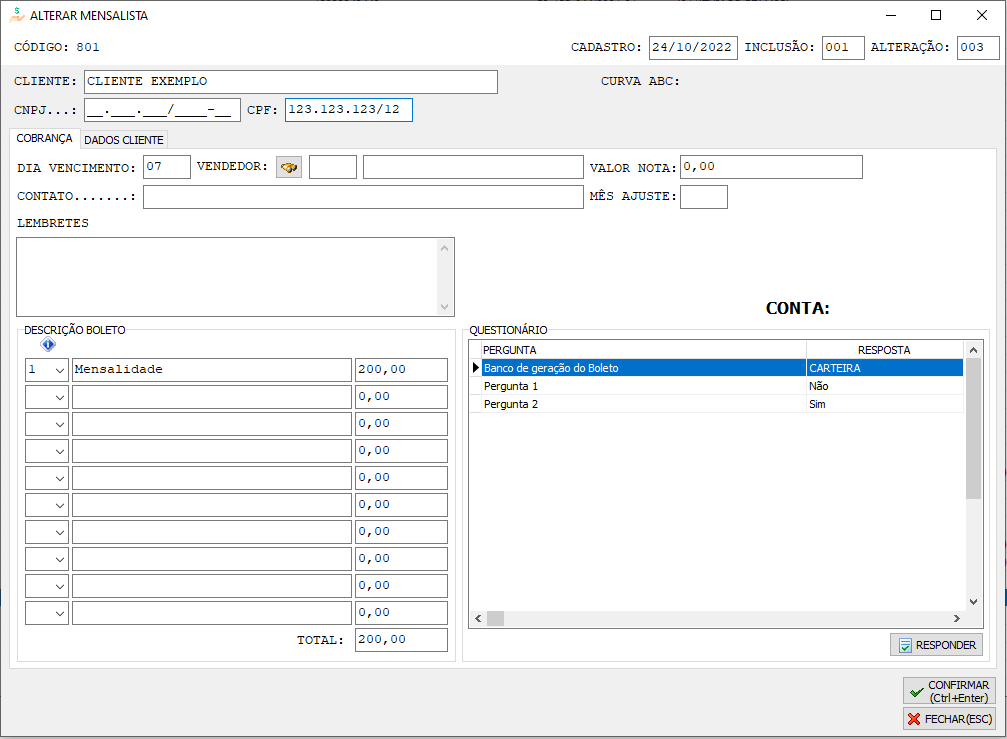Click the INCLUSÃO field
This screenshot has width=1007, height=739.
pos(843,48)
